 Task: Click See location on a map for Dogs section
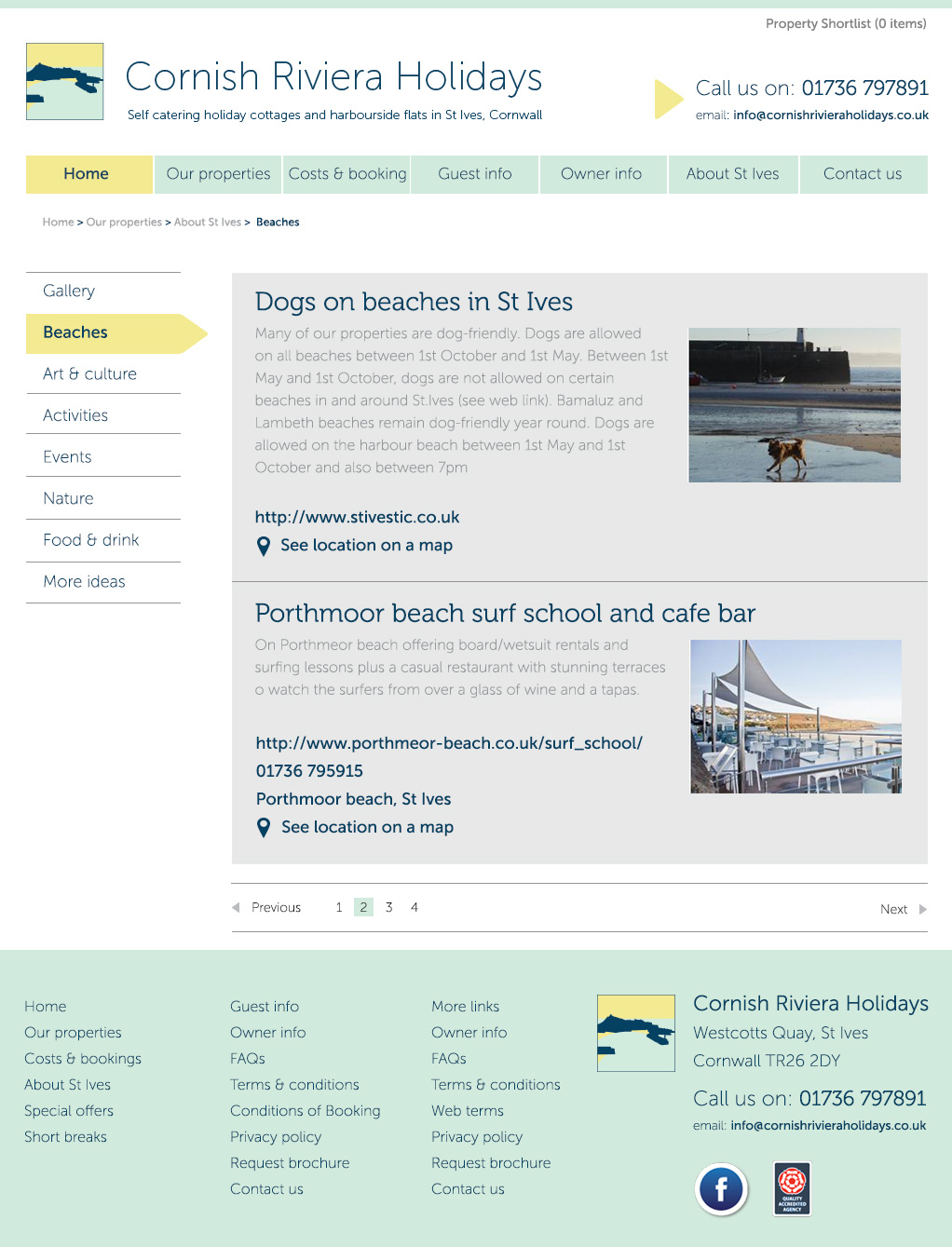click(x=366, y=546)
